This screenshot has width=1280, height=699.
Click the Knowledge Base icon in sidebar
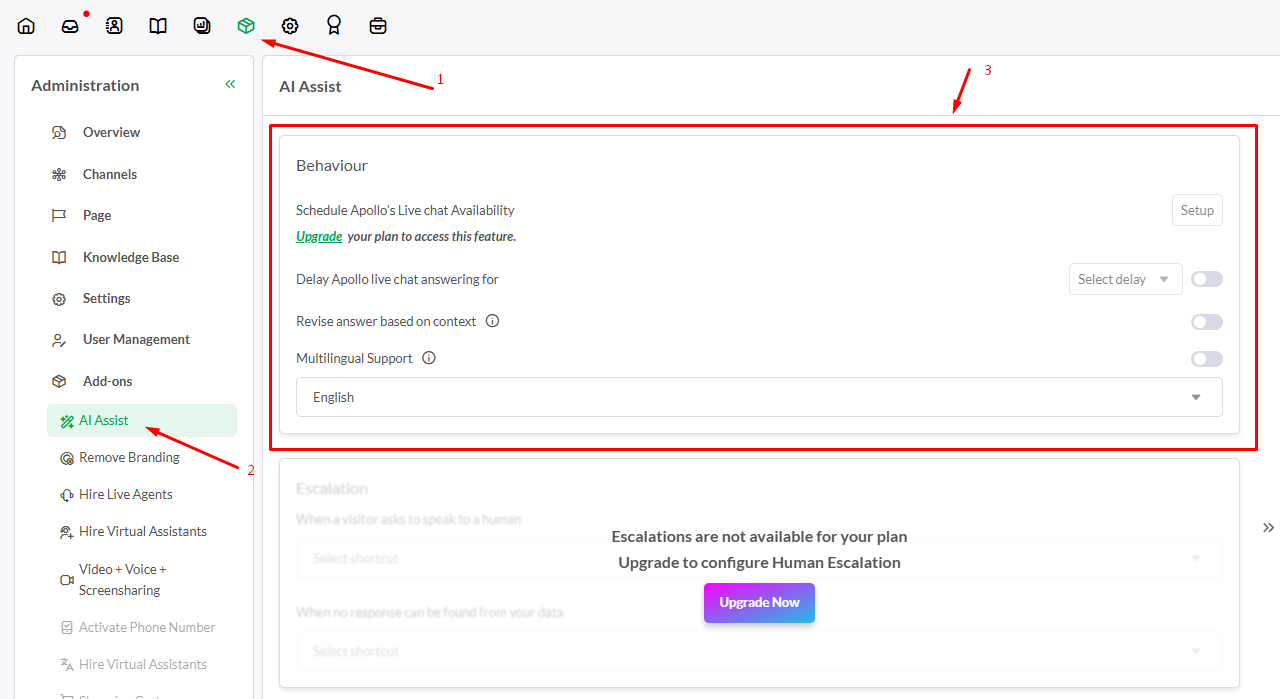pos(59,257)
